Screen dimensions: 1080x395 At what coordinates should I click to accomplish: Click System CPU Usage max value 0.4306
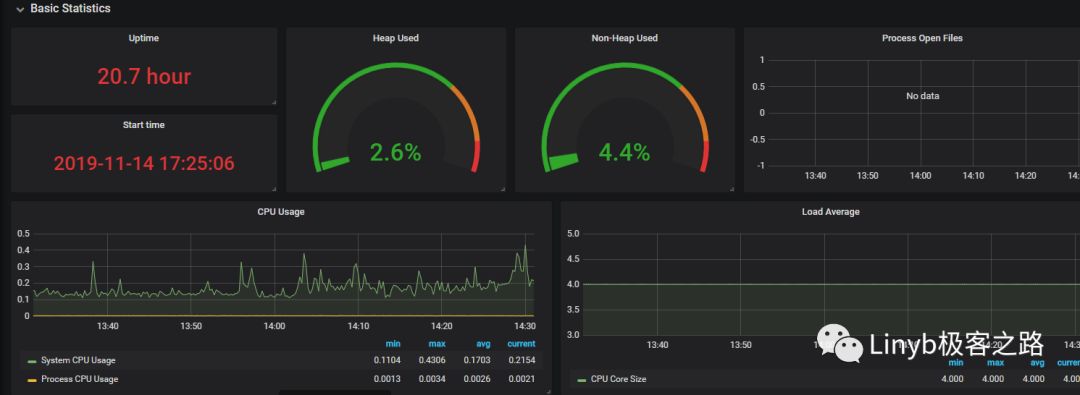tap(432, 361)
